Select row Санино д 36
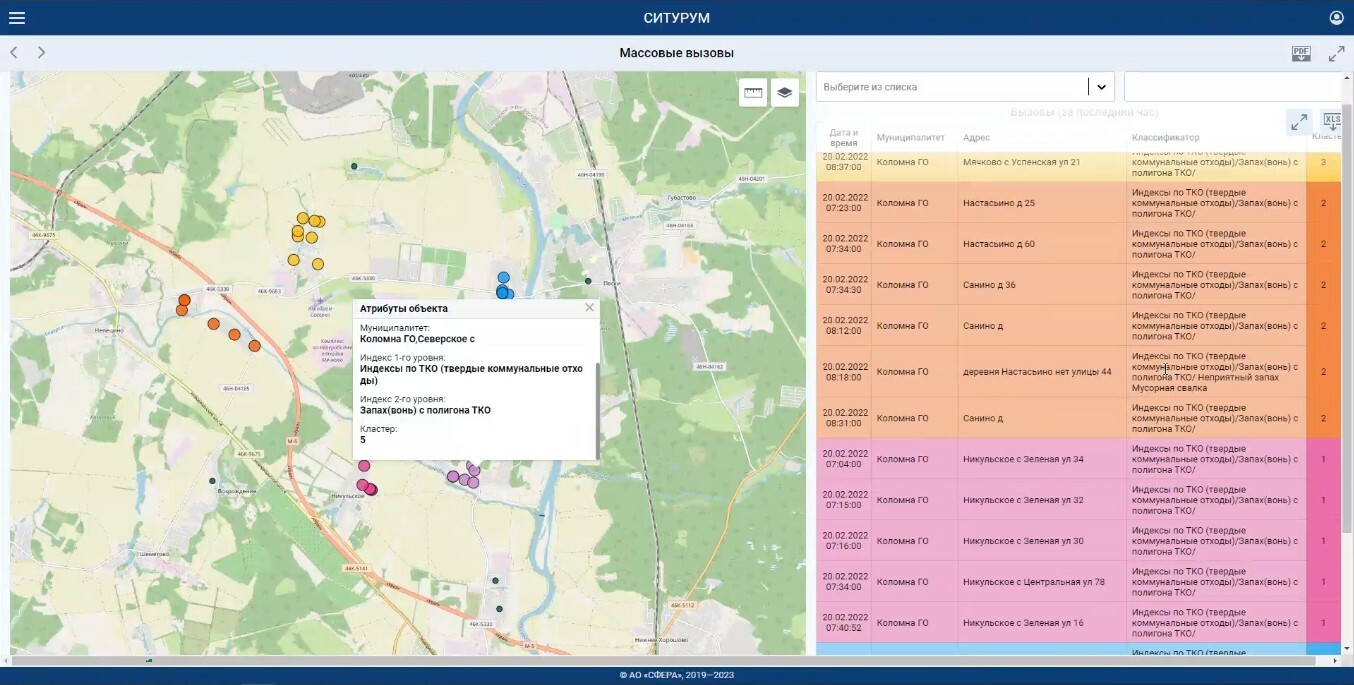Viewport: 1354px width, 685px height. click(x=1078, y=285)
